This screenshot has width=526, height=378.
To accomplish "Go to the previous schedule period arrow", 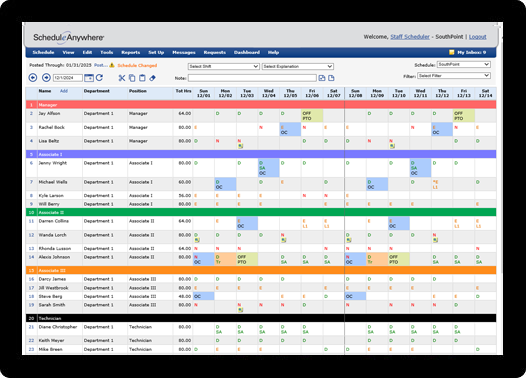I will tap(33, 78).
